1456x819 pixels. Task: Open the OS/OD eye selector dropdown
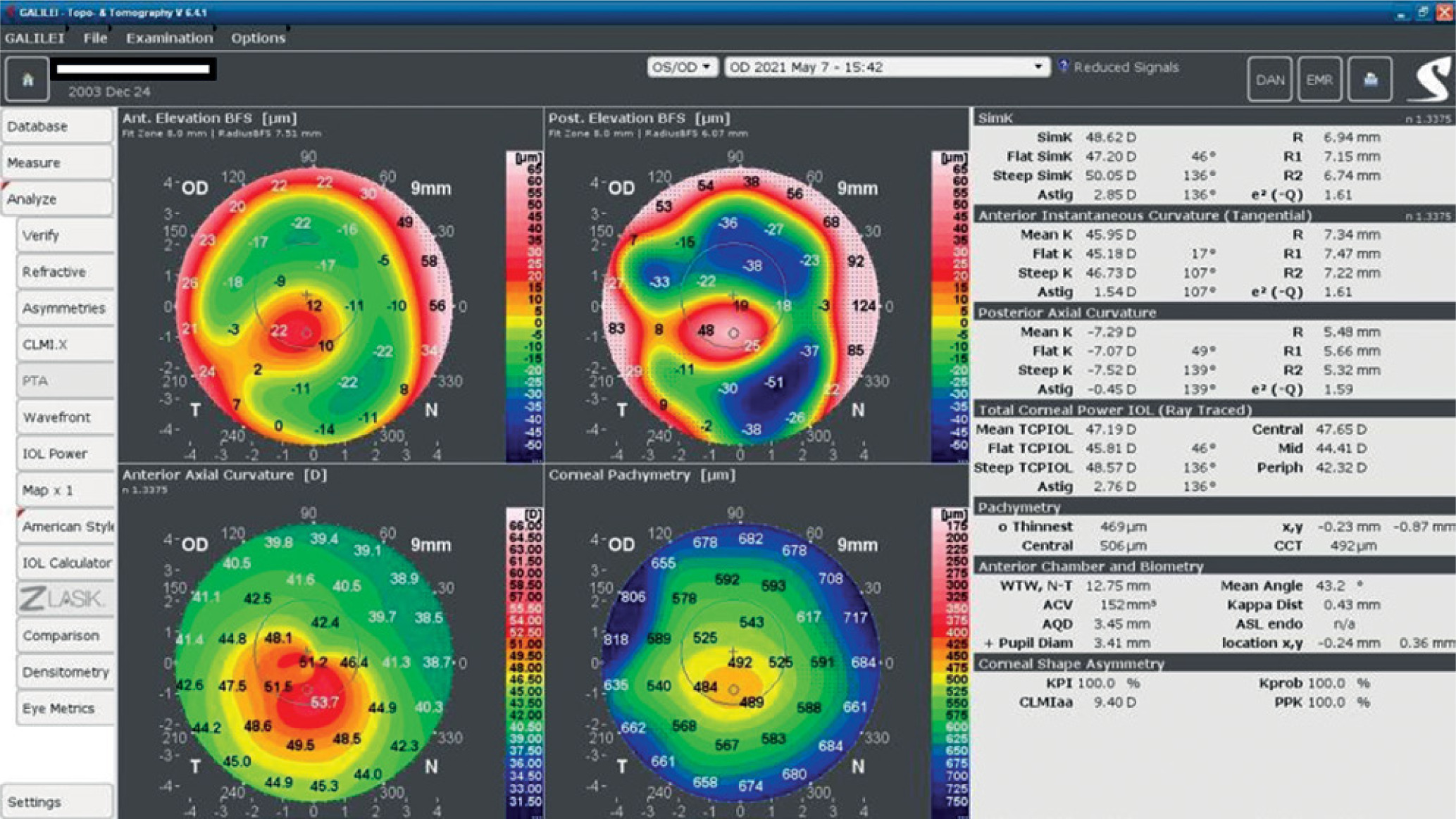(681, 67)
